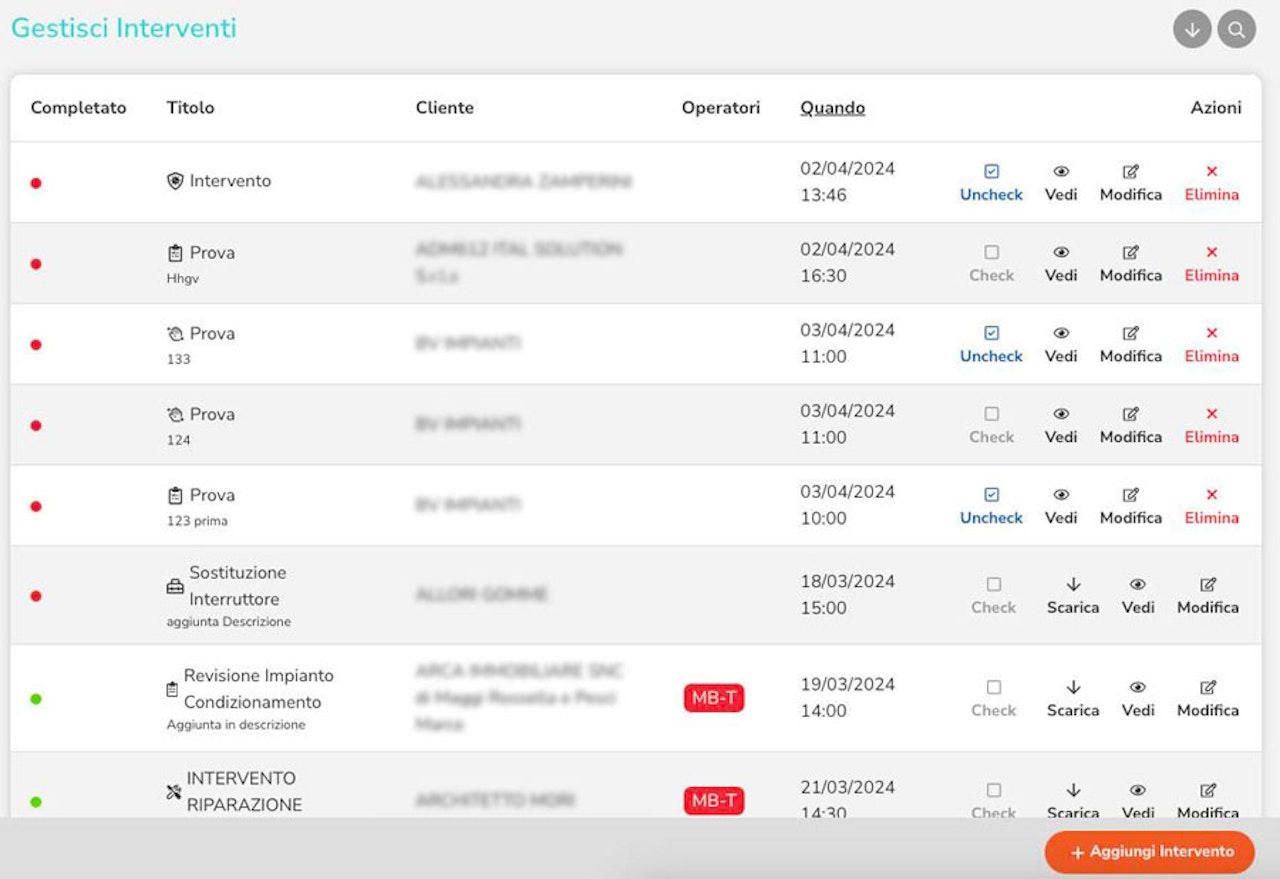Click the date 18/03/2024 15:00
This screenshot has height=879, width=1280.
(847, 595)
